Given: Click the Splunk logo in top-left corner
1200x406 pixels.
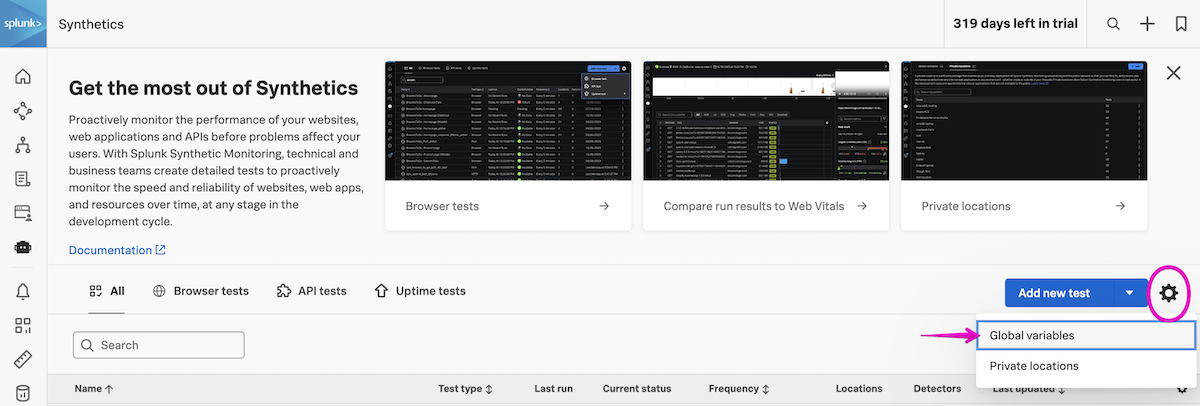Looking at the screenshot, I should point(23,23).
